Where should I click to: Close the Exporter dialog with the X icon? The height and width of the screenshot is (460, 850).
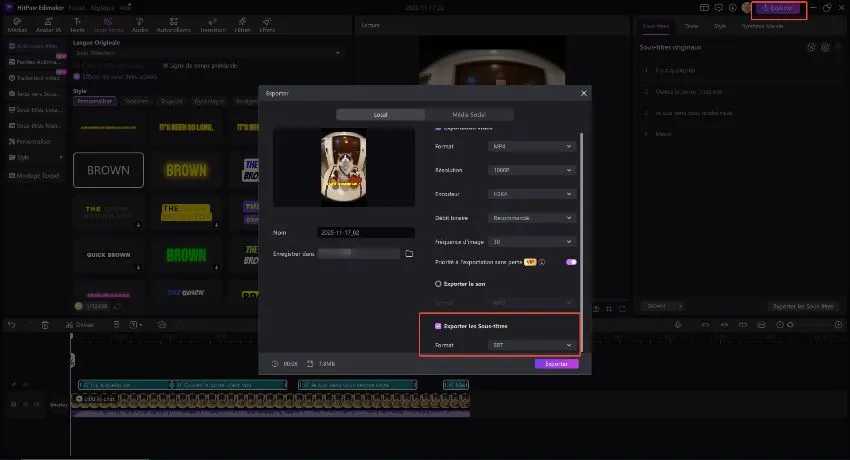point(584,93)
